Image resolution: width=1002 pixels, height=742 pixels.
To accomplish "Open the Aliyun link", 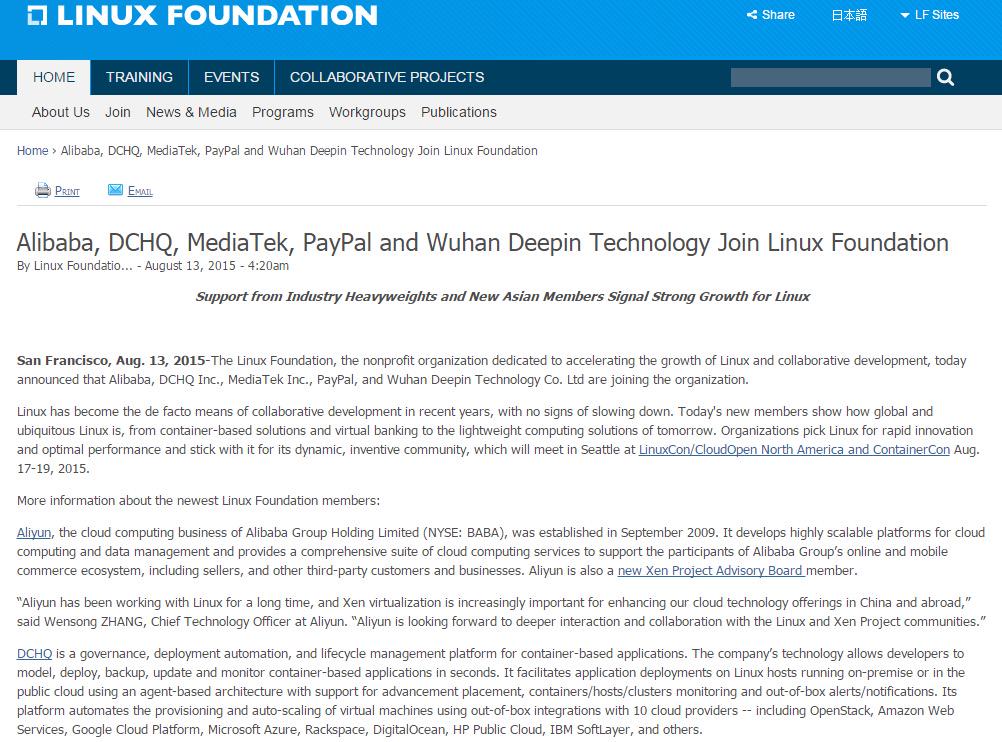I will coord(34,533).
